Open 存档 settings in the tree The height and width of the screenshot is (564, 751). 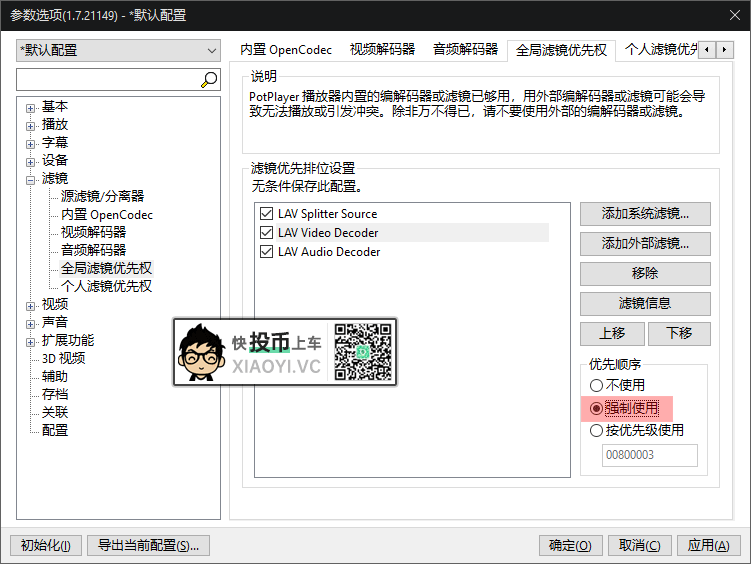(x=55, y=395)
